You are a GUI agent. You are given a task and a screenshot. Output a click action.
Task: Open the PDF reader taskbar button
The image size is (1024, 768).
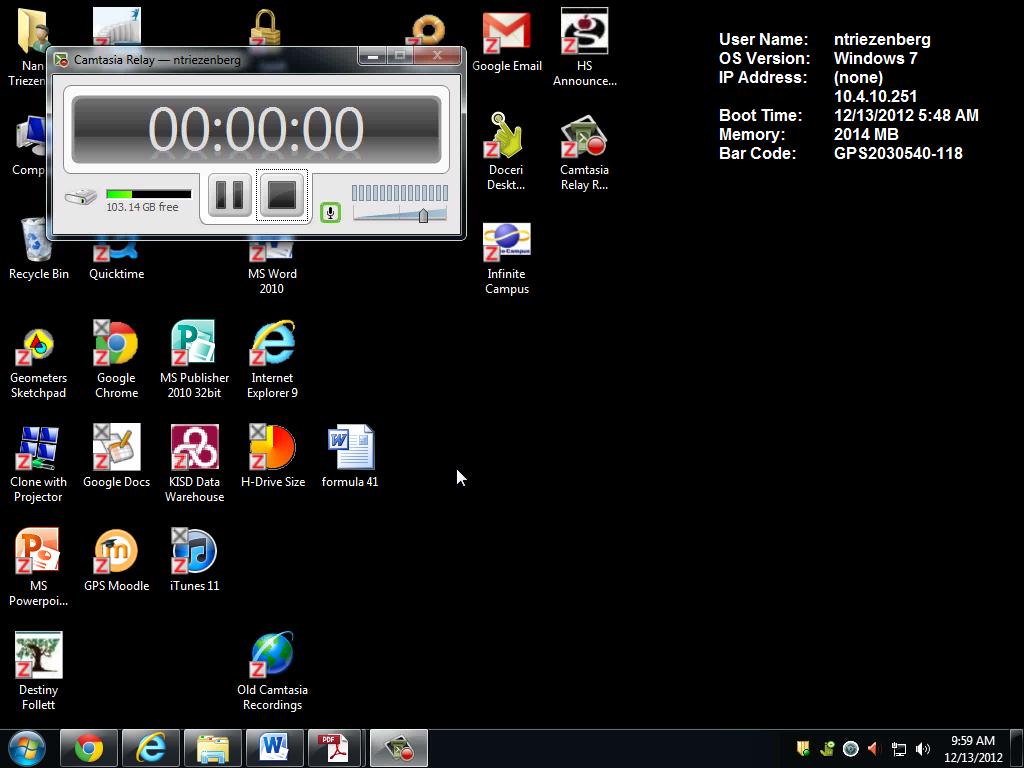(x=334, y=748)
